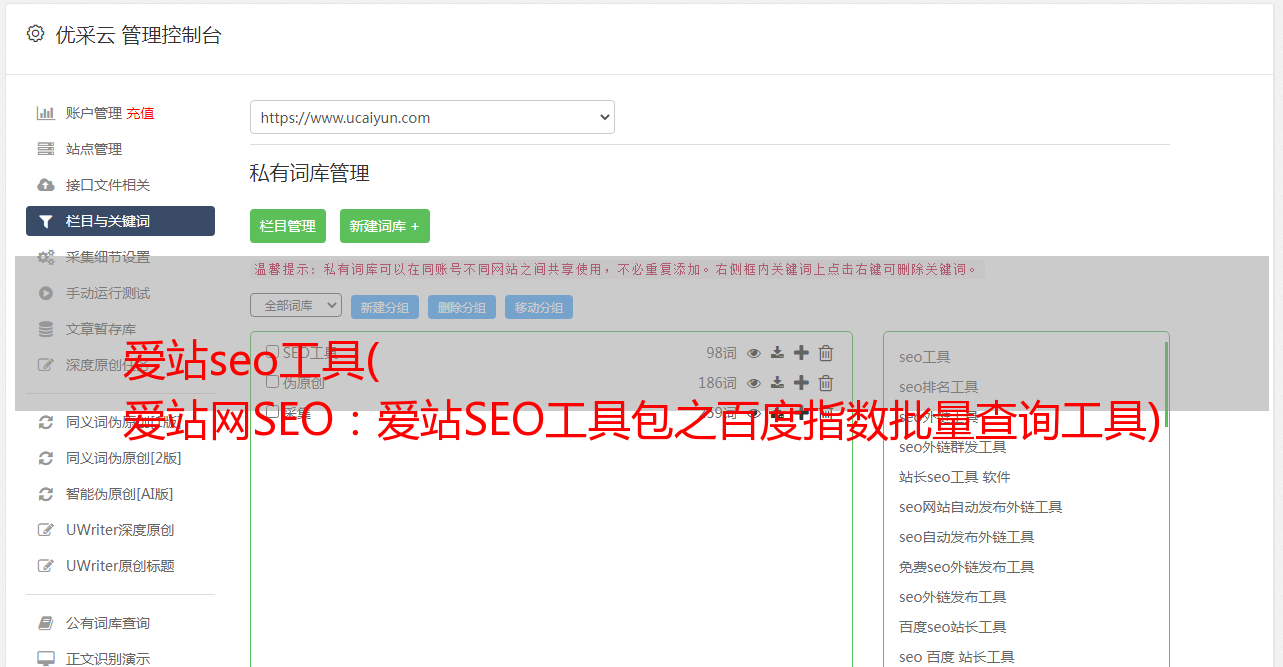This screenshot has height=667, width=1283.
Task: Select keyword "seo排名工具" in the list
Action: click(x=939, y=387)
